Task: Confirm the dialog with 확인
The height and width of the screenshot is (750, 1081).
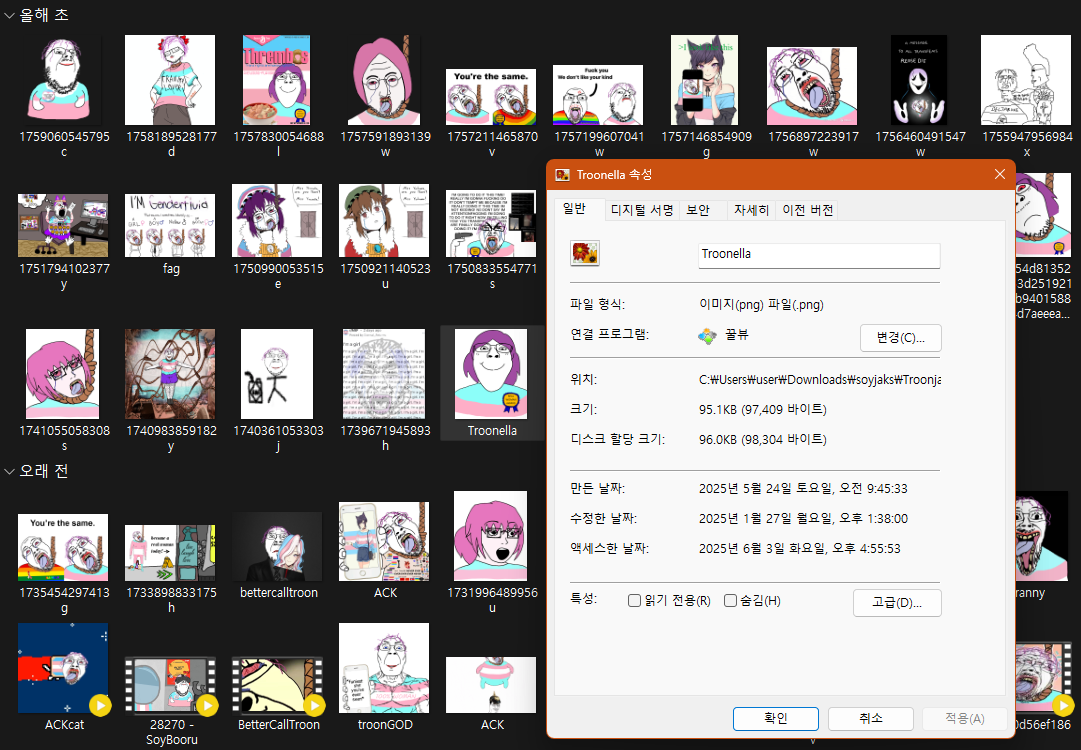Action: [x=775, y=718]
